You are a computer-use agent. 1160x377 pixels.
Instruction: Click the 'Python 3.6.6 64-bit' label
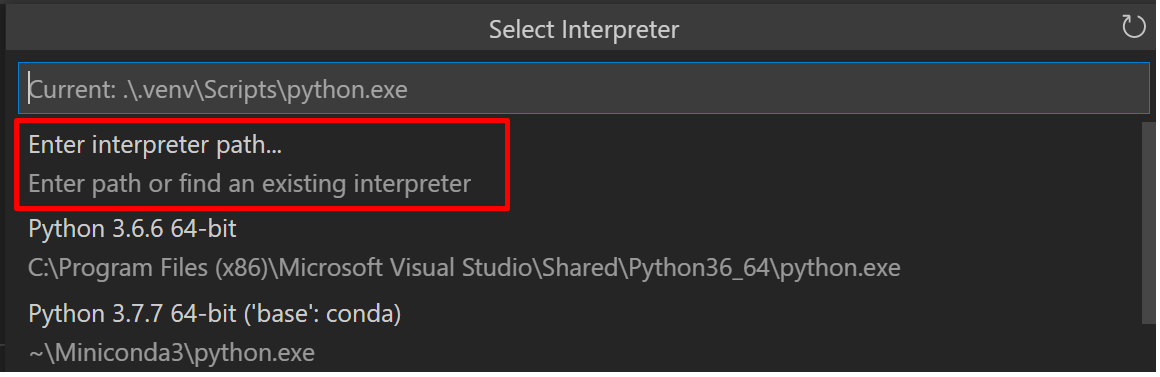(132, 228)
